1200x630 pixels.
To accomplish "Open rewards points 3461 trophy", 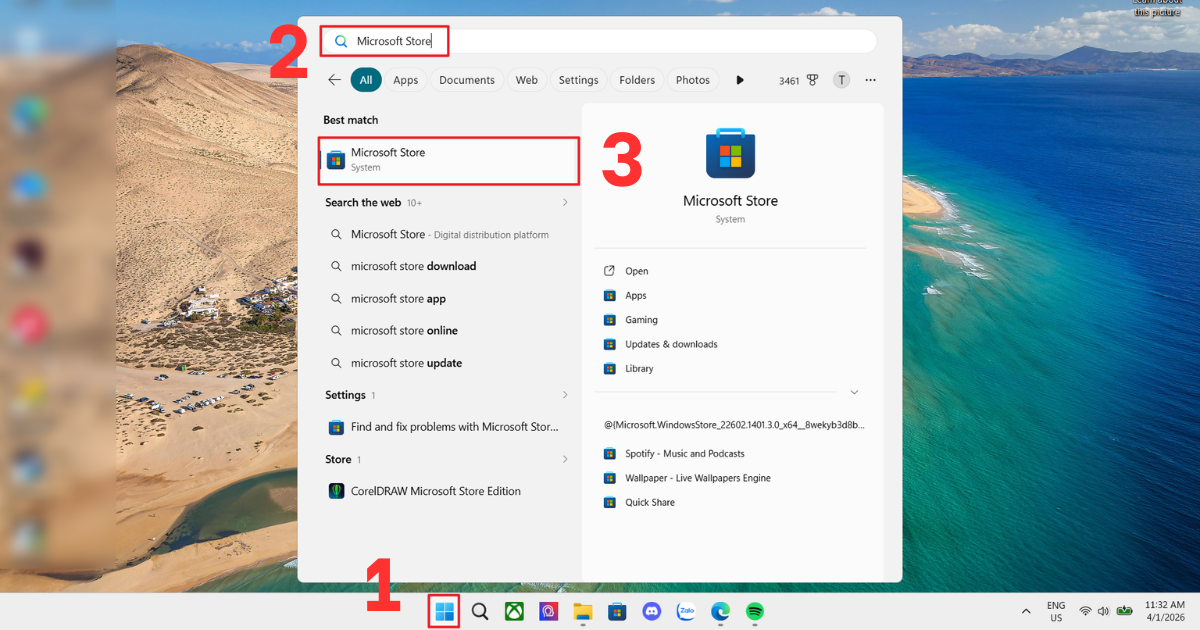I will pyautogui.click(x=799, y=81).
